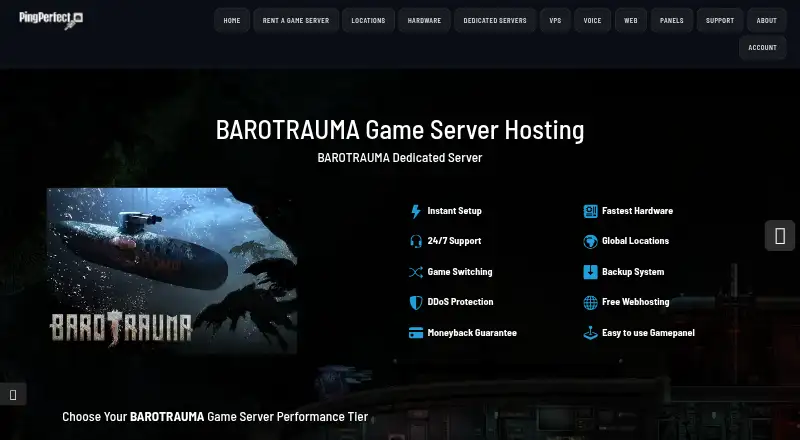
Task: Open the Support navigation button
Action: pyautogui.click(x=720, y=20)
